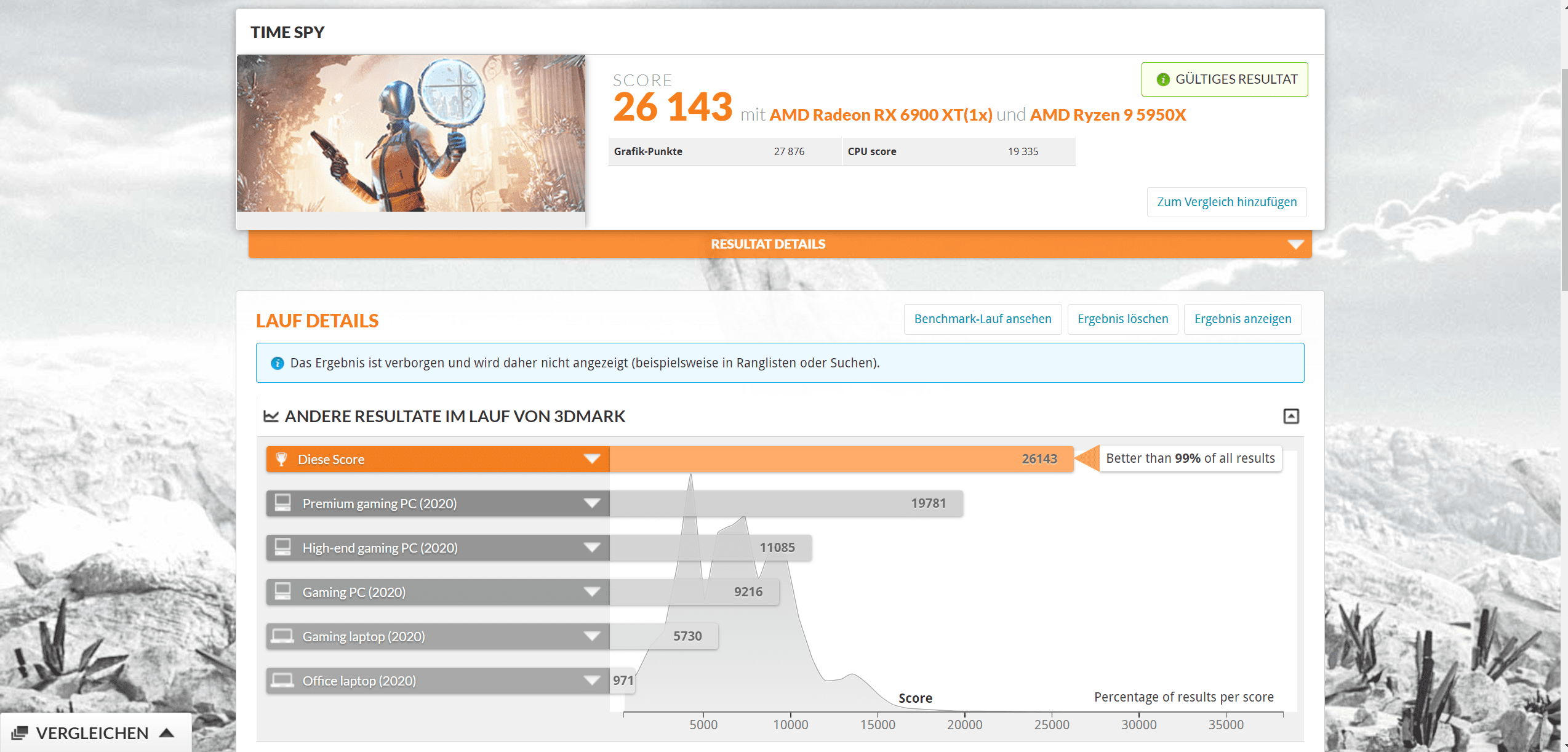Open the Vergleichen panel with the up arrow
This screenshot has height=752, width=1568.
tap(167, 733)
